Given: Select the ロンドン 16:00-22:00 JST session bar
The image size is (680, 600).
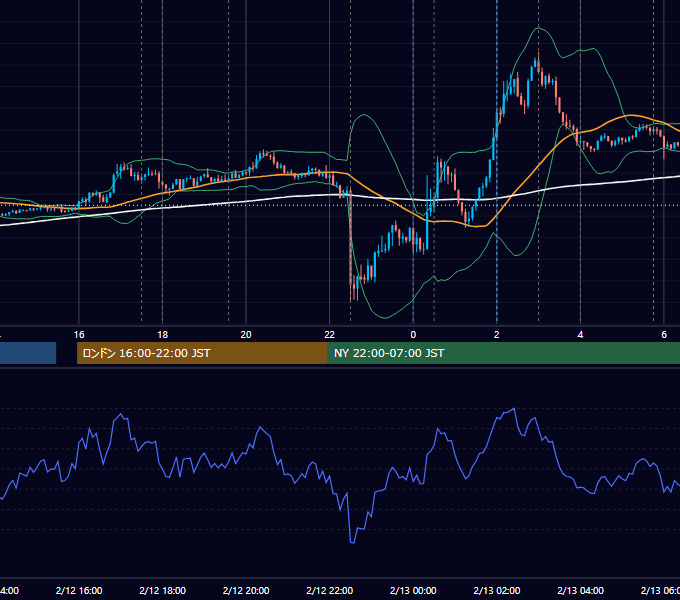Looking at the screenshot, I should (202, 353).
